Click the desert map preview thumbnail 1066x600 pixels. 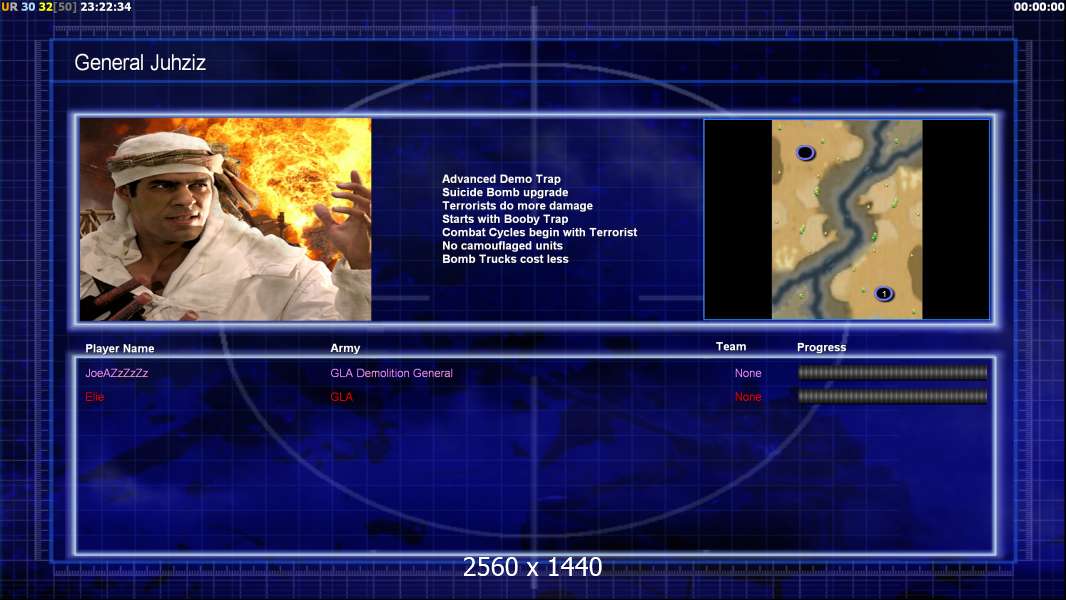pos(846,219)
